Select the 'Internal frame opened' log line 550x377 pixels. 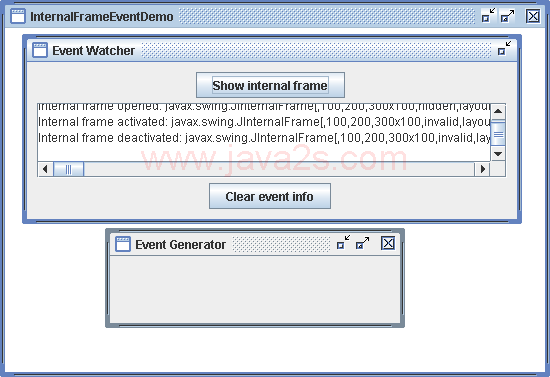coord(264,107)
